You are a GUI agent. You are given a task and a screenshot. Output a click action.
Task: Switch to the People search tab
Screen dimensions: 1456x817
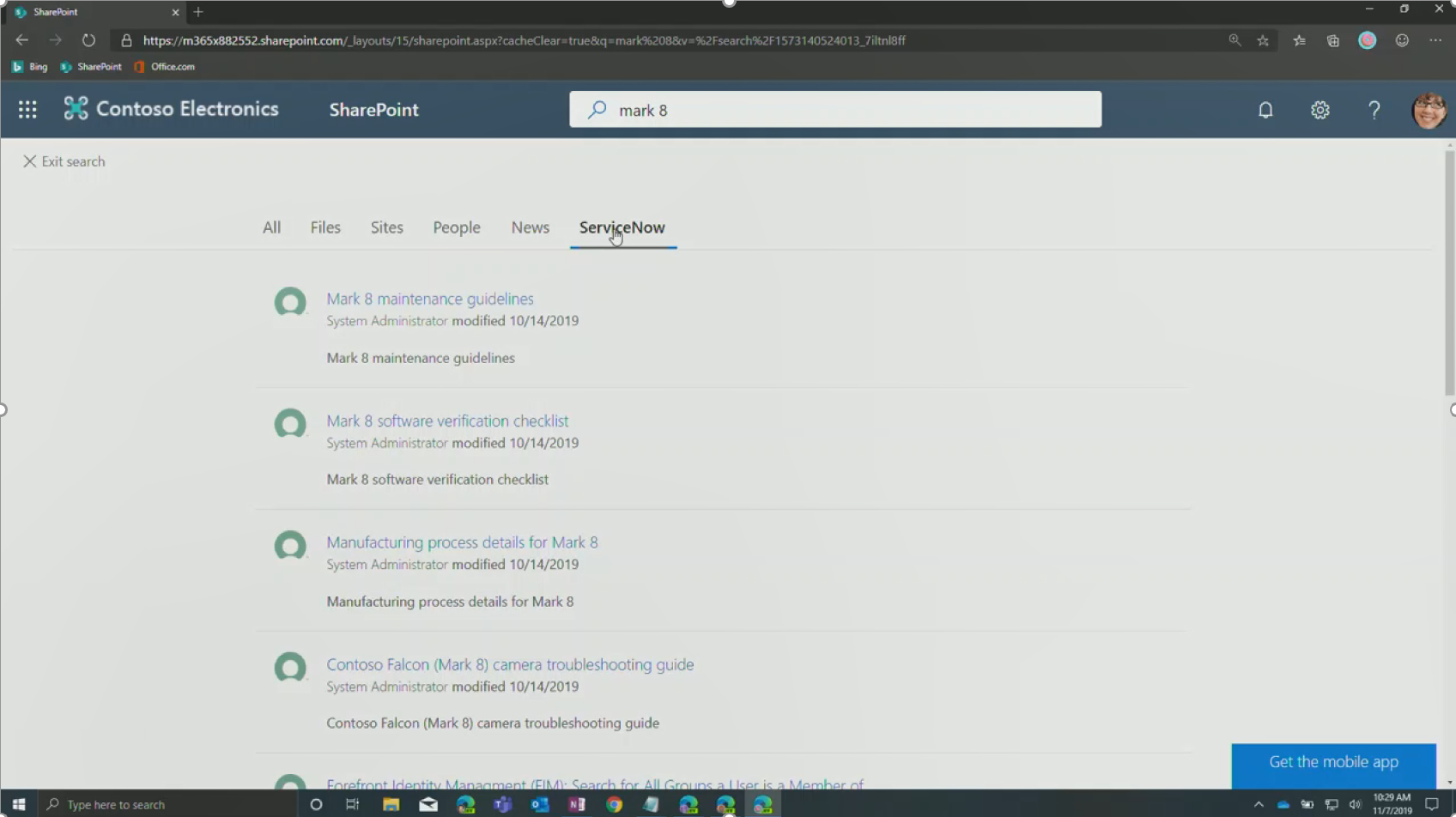click(457, 227)
